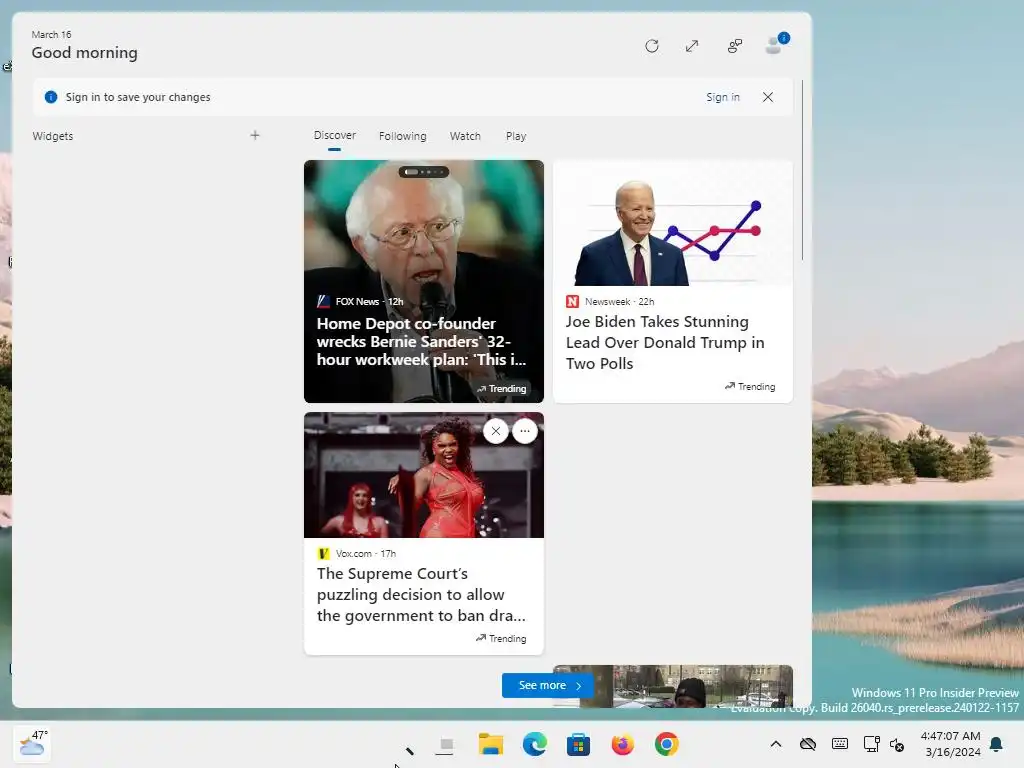Open the profile account icon
Screen dimensions: 1024x768
point(775,45)
